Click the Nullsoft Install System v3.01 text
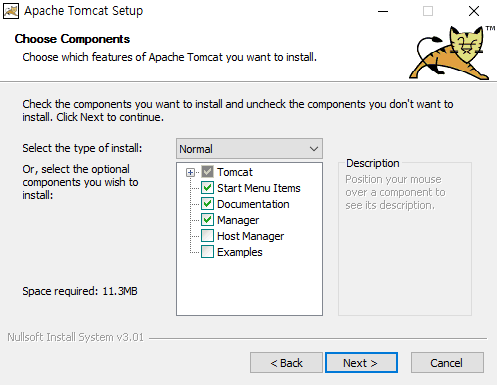The height and width of the screenshot is (385, 497). (x=75, y=337)
